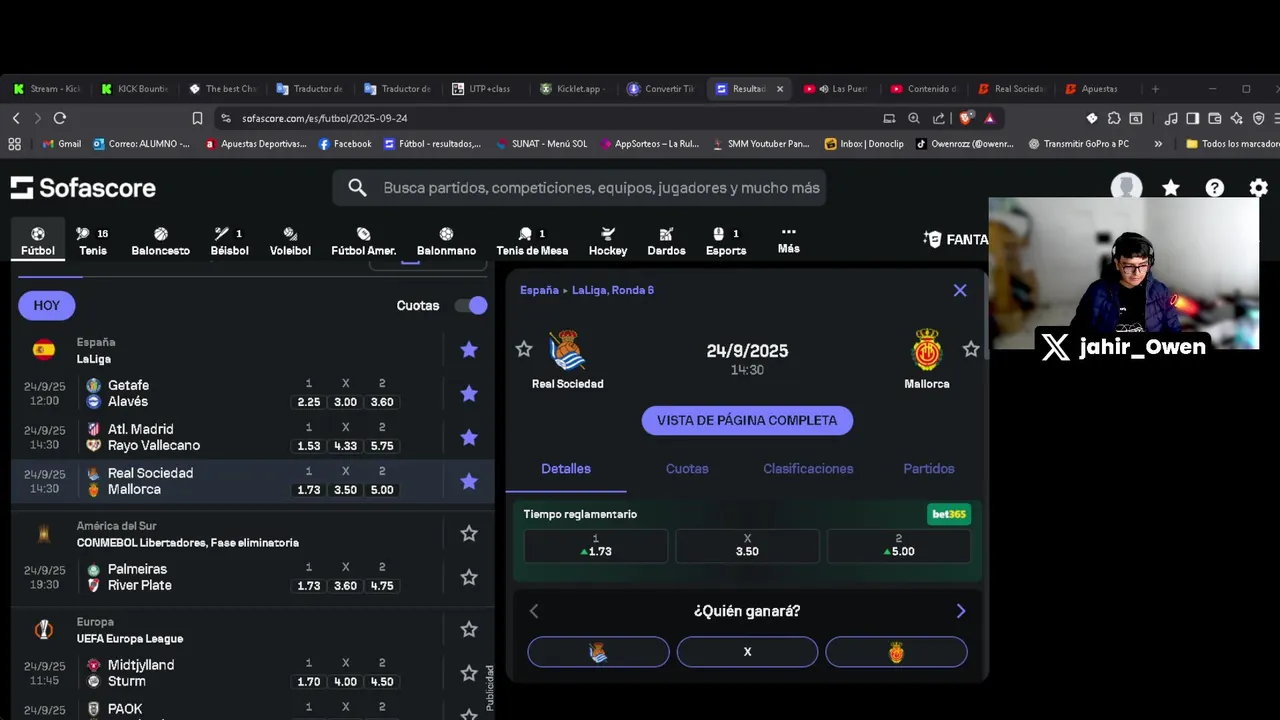This screenshot has width=1280, height=720.
Task: Click the Real Sociedad crest in panel
Action: 568,350
